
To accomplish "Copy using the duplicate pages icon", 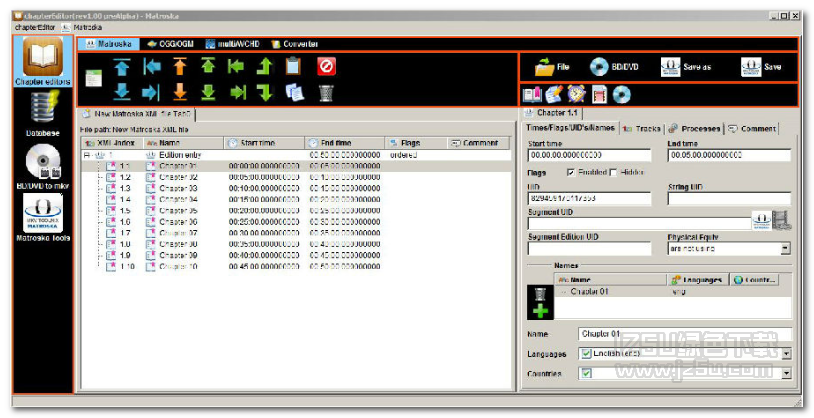I will click(x=294, y=92).
